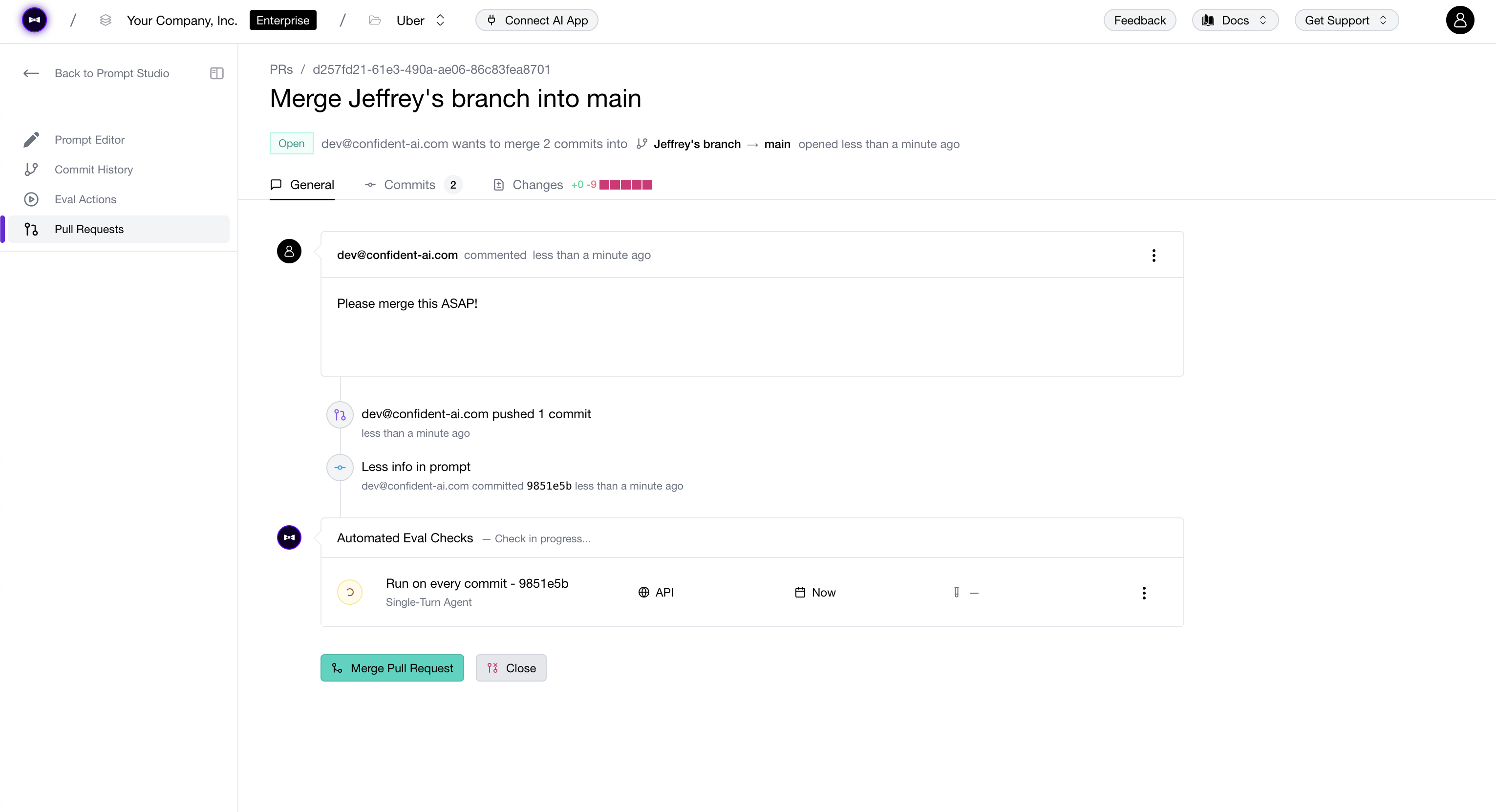The image size is (1496, 812).
Task: Open options menu on the eval check run
Action: click(1144, 593)
